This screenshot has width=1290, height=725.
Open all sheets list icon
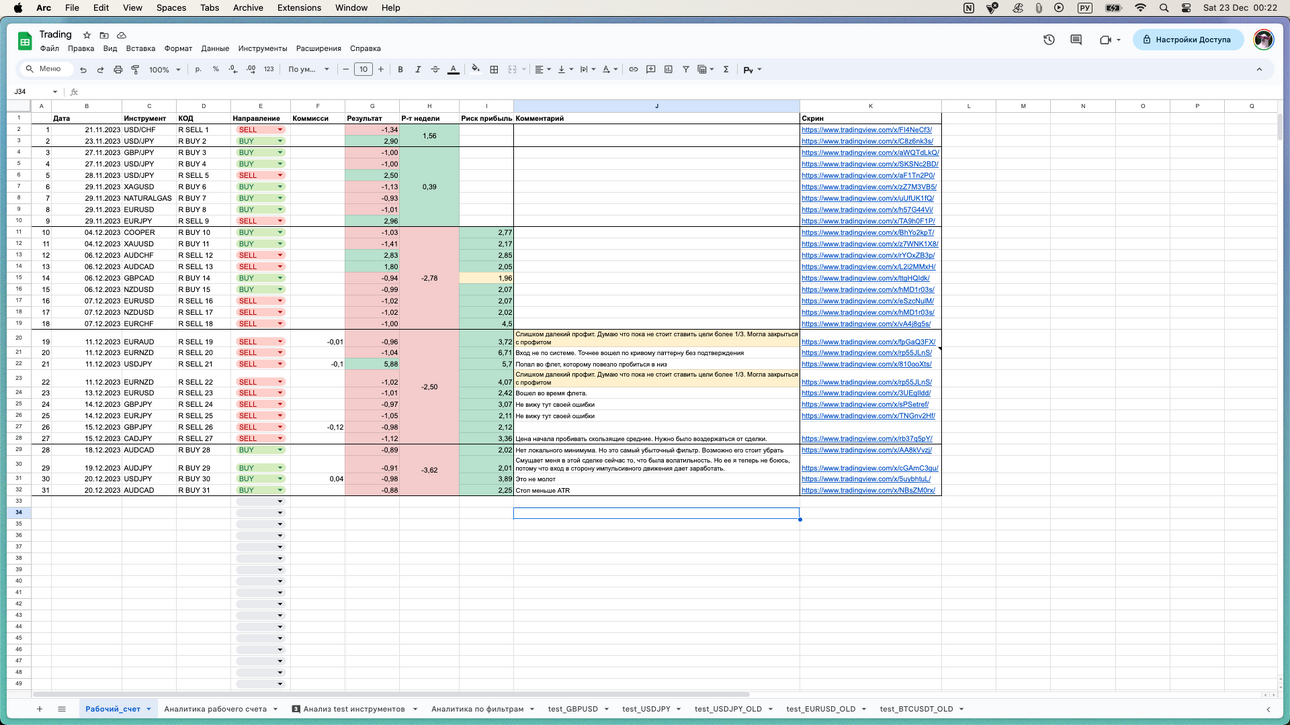click(62, 709)
